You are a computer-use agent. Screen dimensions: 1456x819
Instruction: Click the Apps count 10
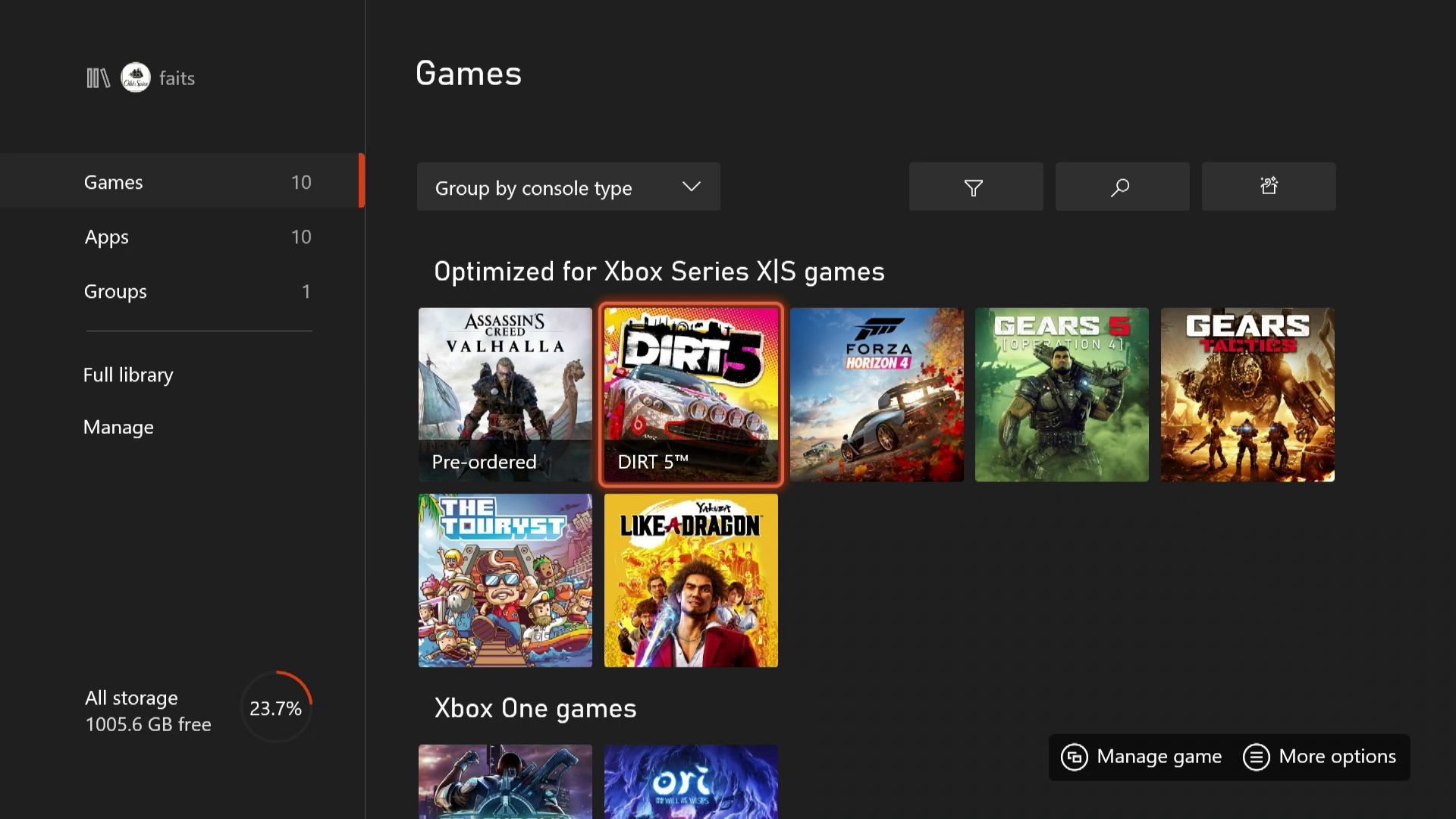(301, 237)
